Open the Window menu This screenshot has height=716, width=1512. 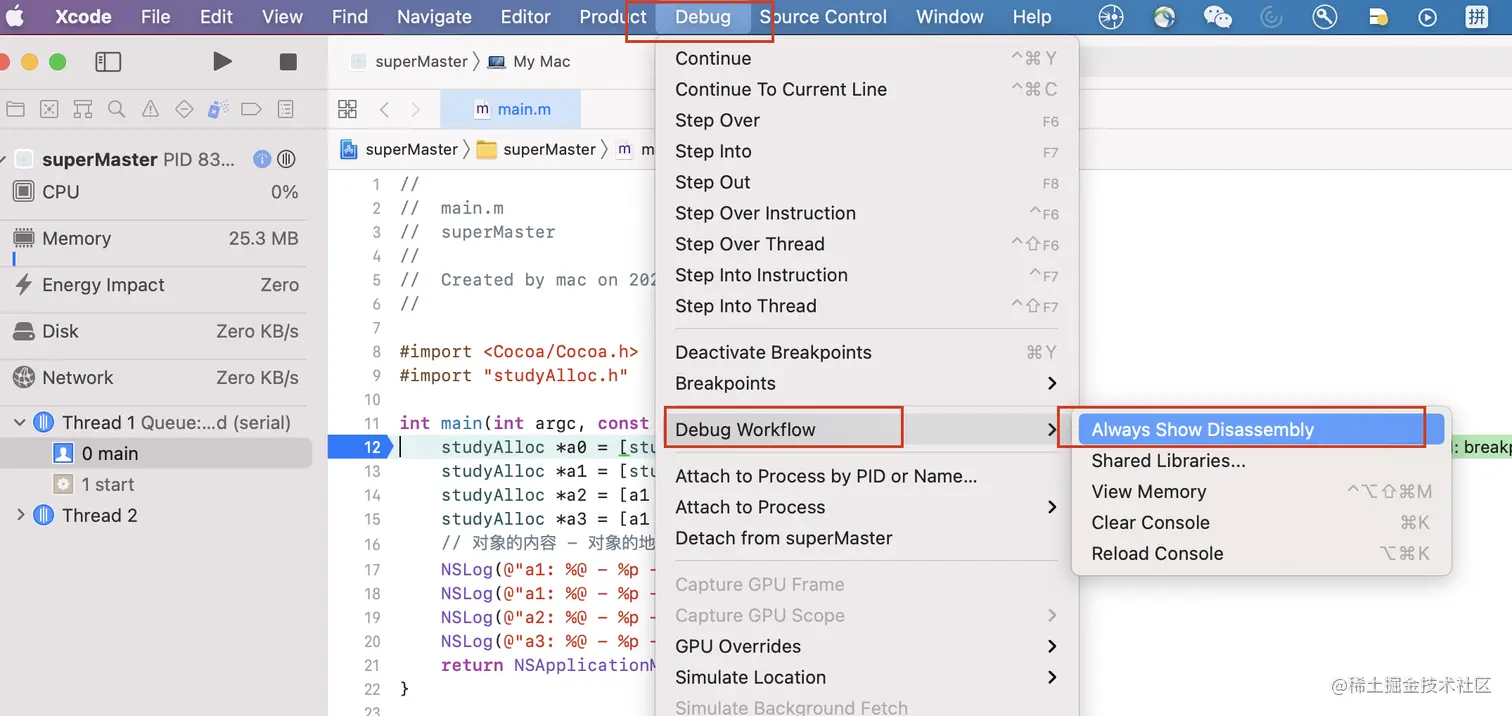point(950,17)
